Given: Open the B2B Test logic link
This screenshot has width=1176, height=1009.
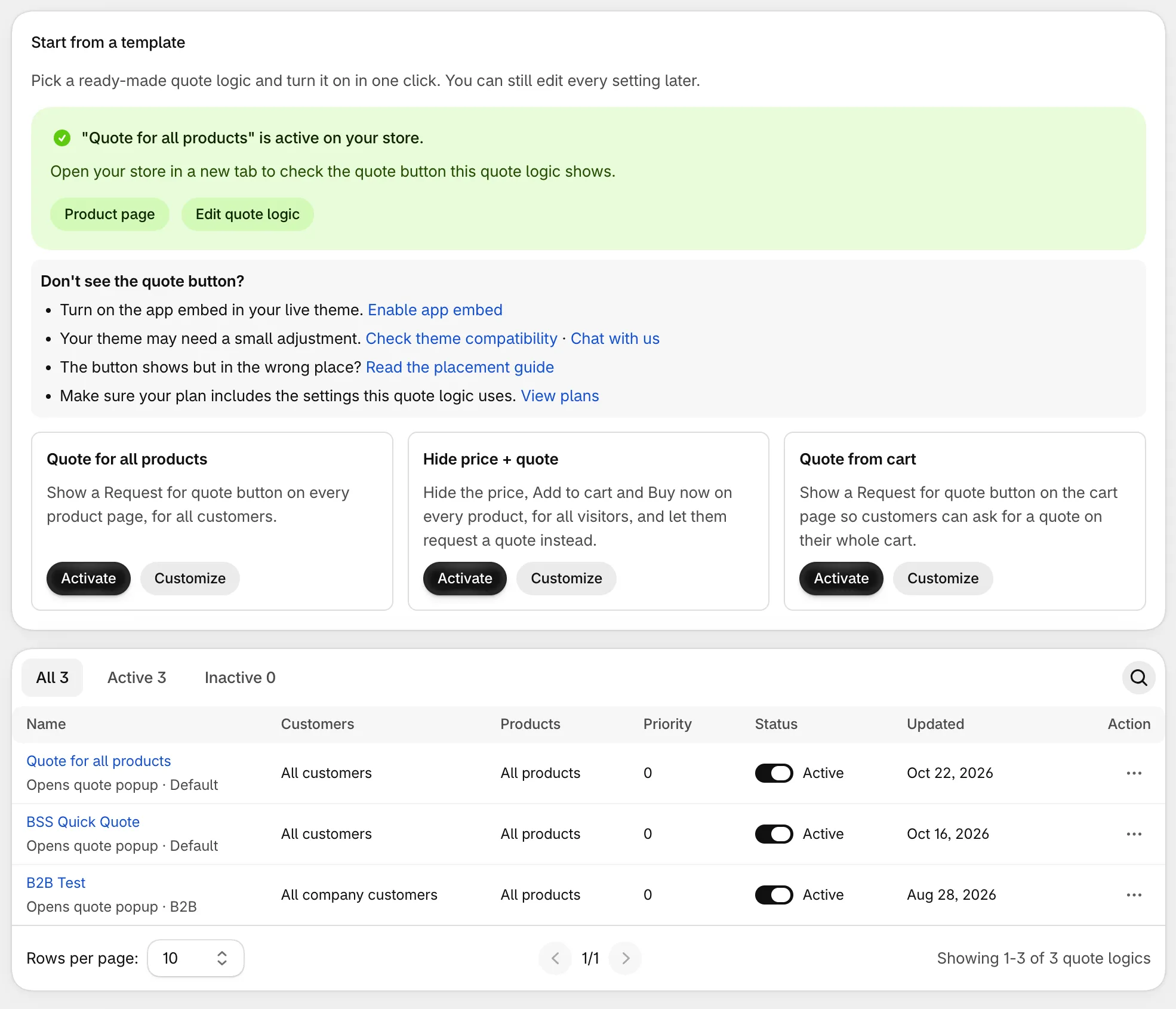Looking at the screenshot, I should [x=56, y=883].
